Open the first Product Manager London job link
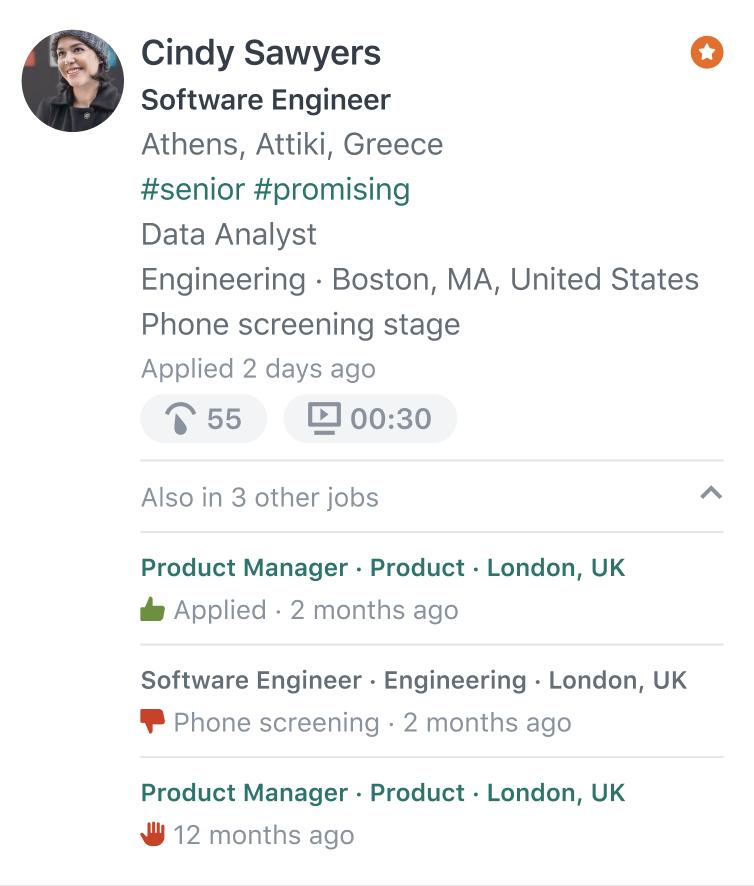This screenshot has width=754, height=886. point(383,568)
